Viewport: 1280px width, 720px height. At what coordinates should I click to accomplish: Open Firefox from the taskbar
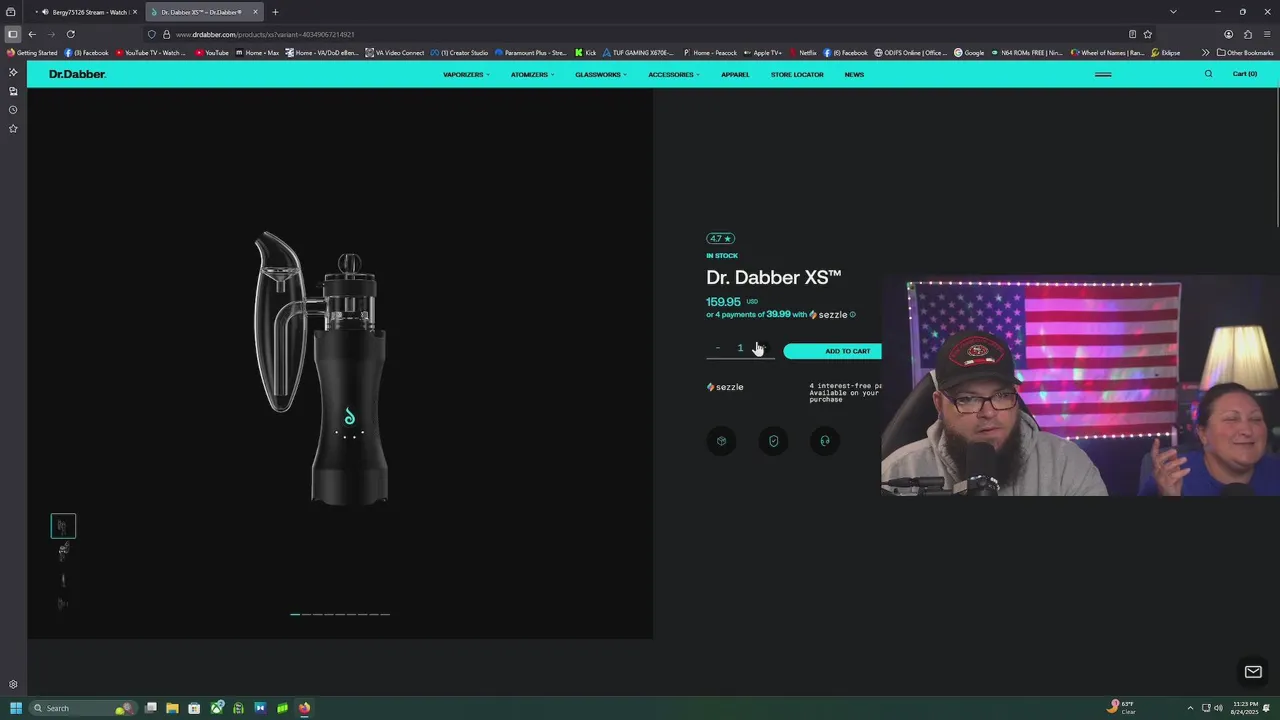304,708
